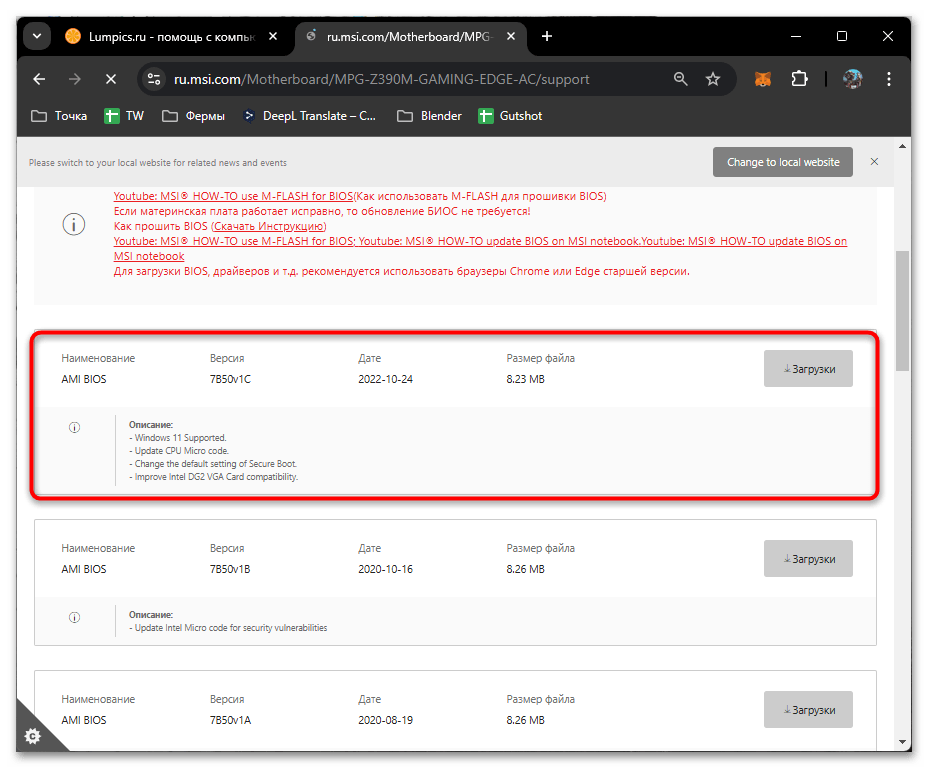Click the info icon beside red notice
The image size is (928, 768).
pos(74,224)
